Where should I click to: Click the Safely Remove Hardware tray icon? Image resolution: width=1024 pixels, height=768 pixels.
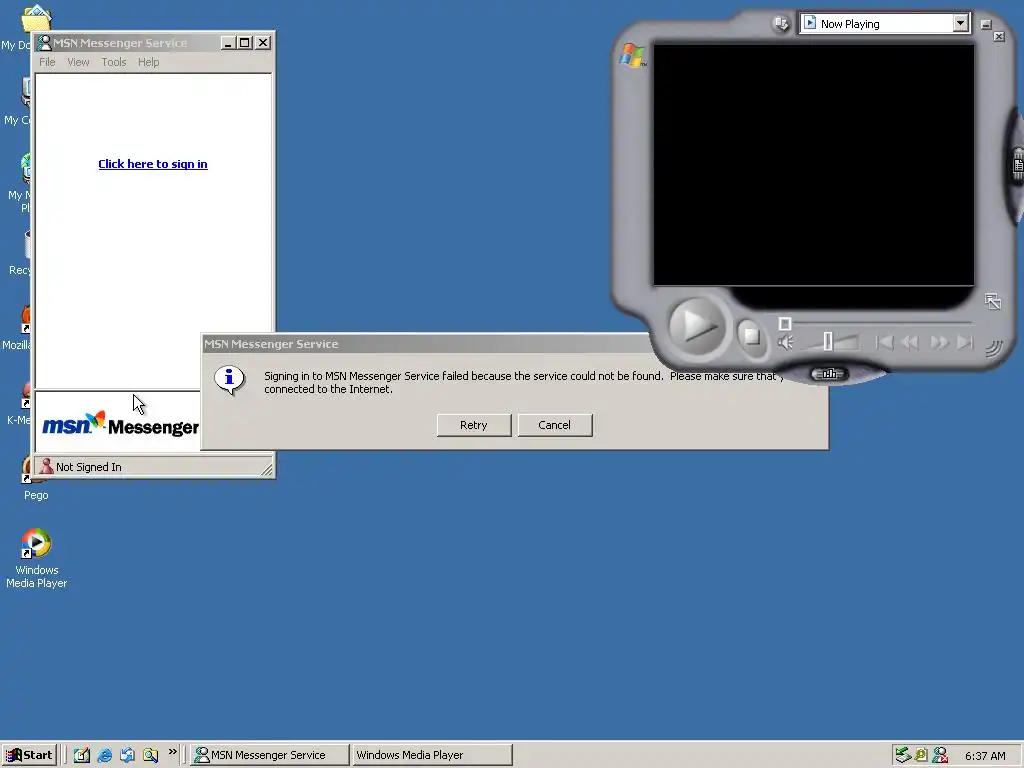click(x=903, y=755)
